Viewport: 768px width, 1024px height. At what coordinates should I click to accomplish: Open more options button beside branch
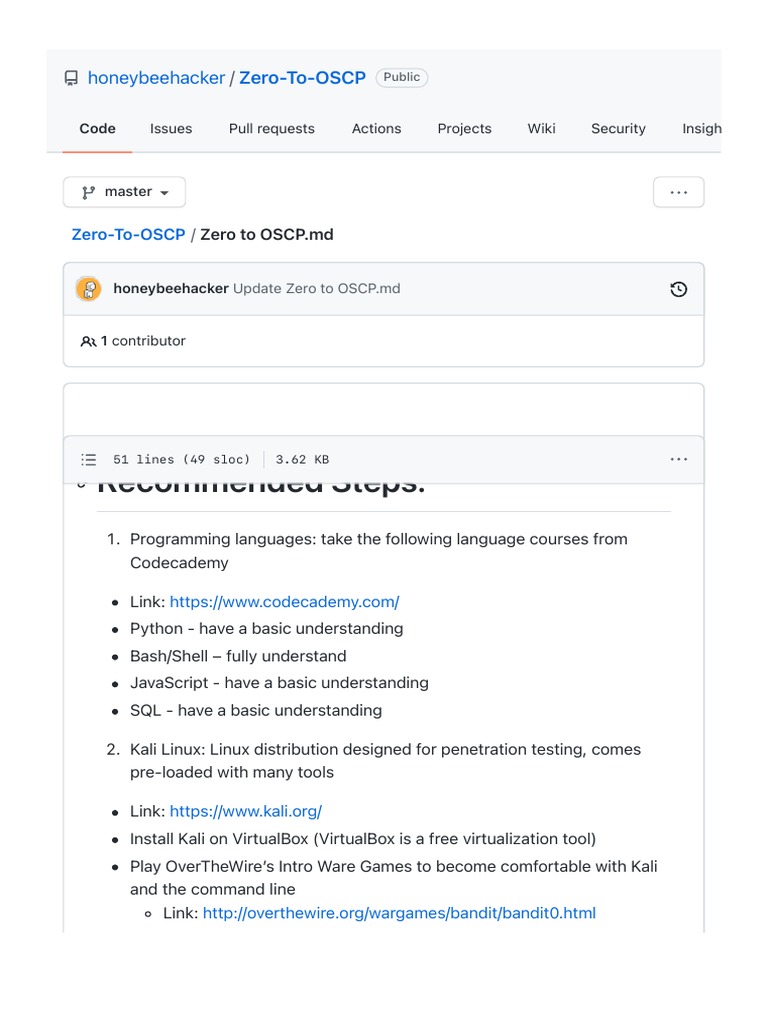coord(678,192)
